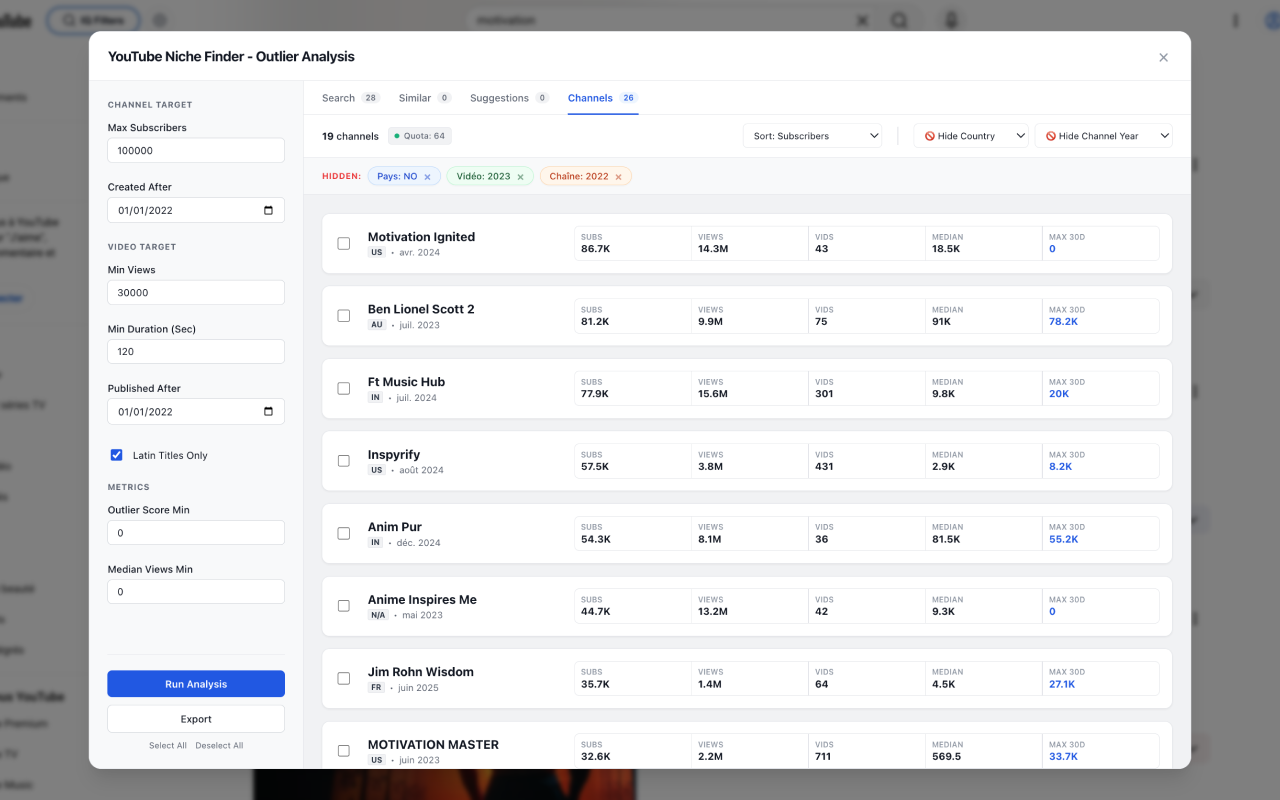Click the Run Analysis button
The width and height of the screenshot is (1280, 800).
[x=196, y=684]
